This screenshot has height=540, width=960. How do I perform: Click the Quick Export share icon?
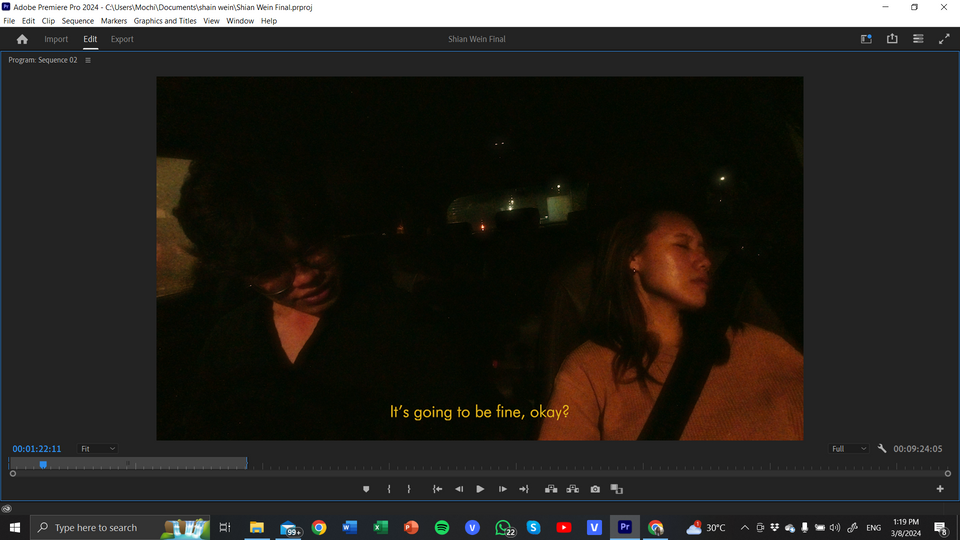click(892, 39)
